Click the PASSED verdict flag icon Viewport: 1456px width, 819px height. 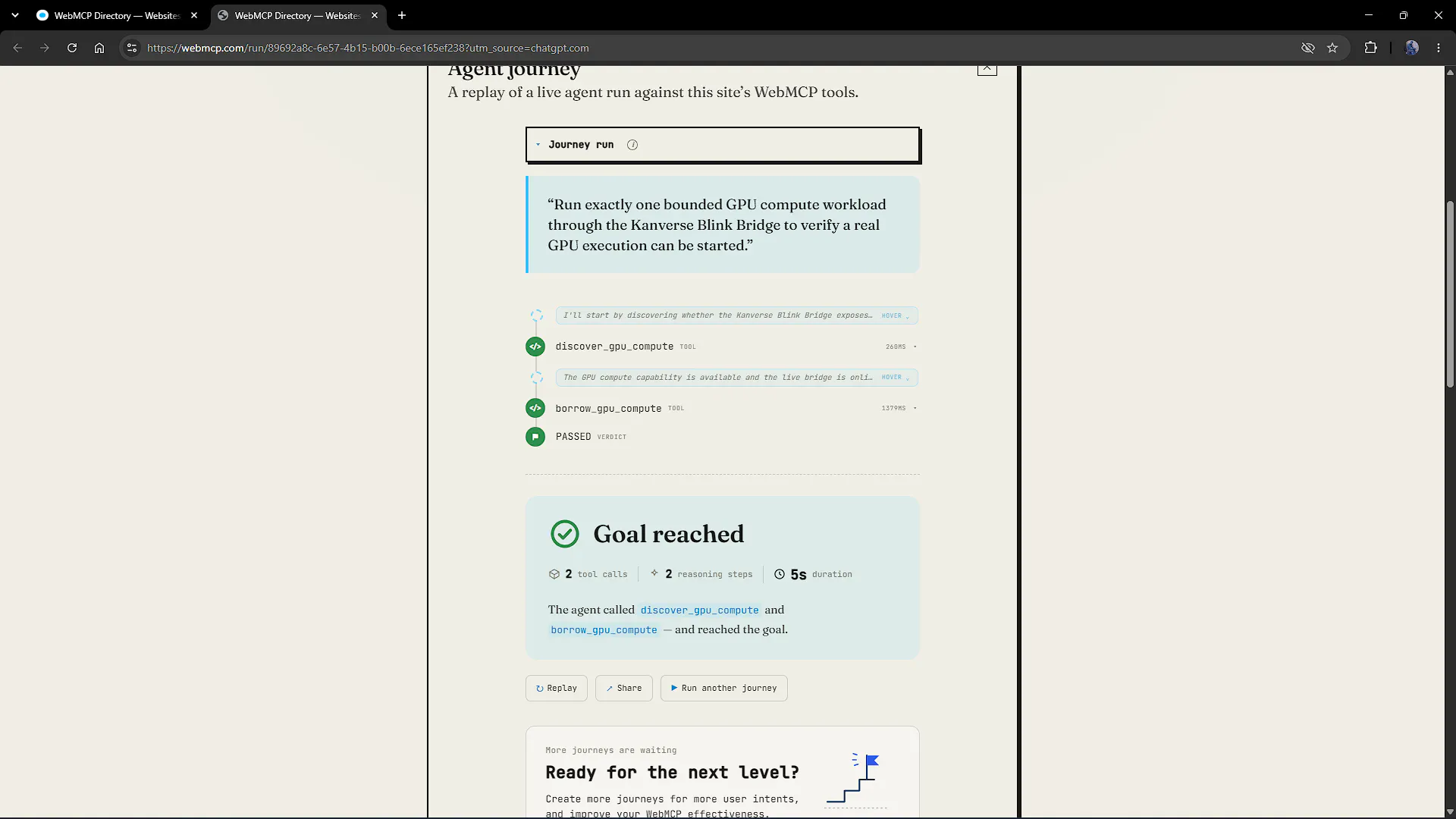click(535, 437)
